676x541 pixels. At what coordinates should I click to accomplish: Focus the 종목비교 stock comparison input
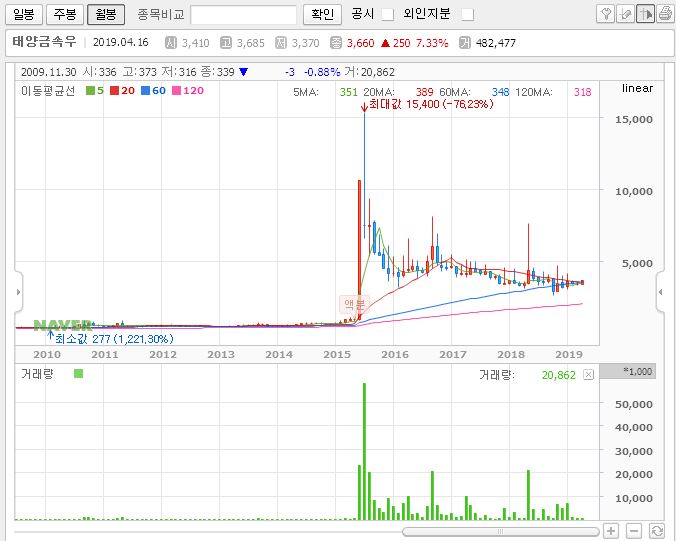[x=243, y=15]
